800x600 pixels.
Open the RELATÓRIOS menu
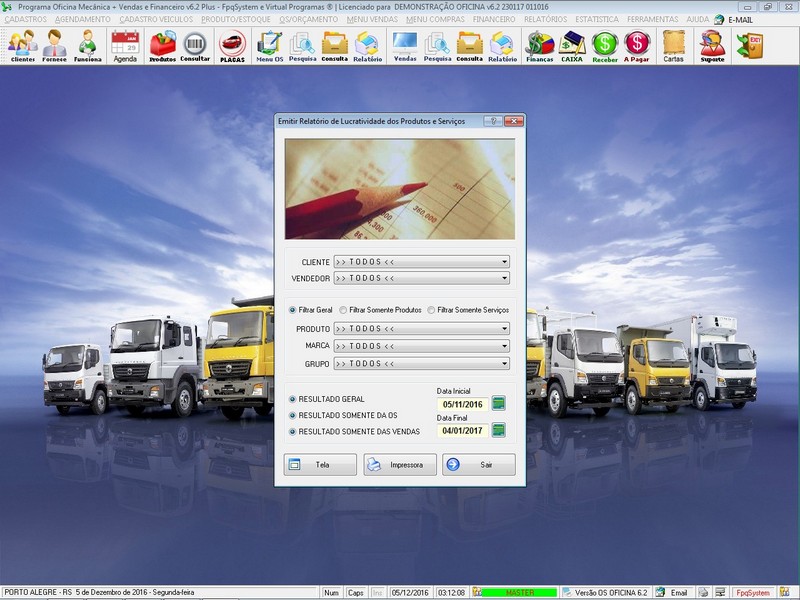pyautogui.click(x=545, y=19)
